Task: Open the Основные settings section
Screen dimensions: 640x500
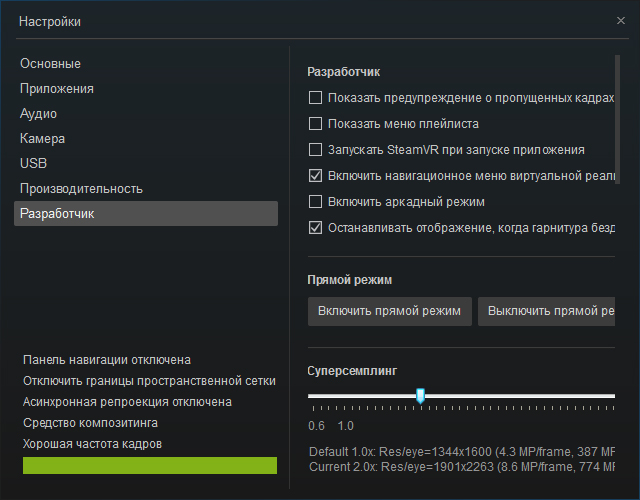Action: 50,64
